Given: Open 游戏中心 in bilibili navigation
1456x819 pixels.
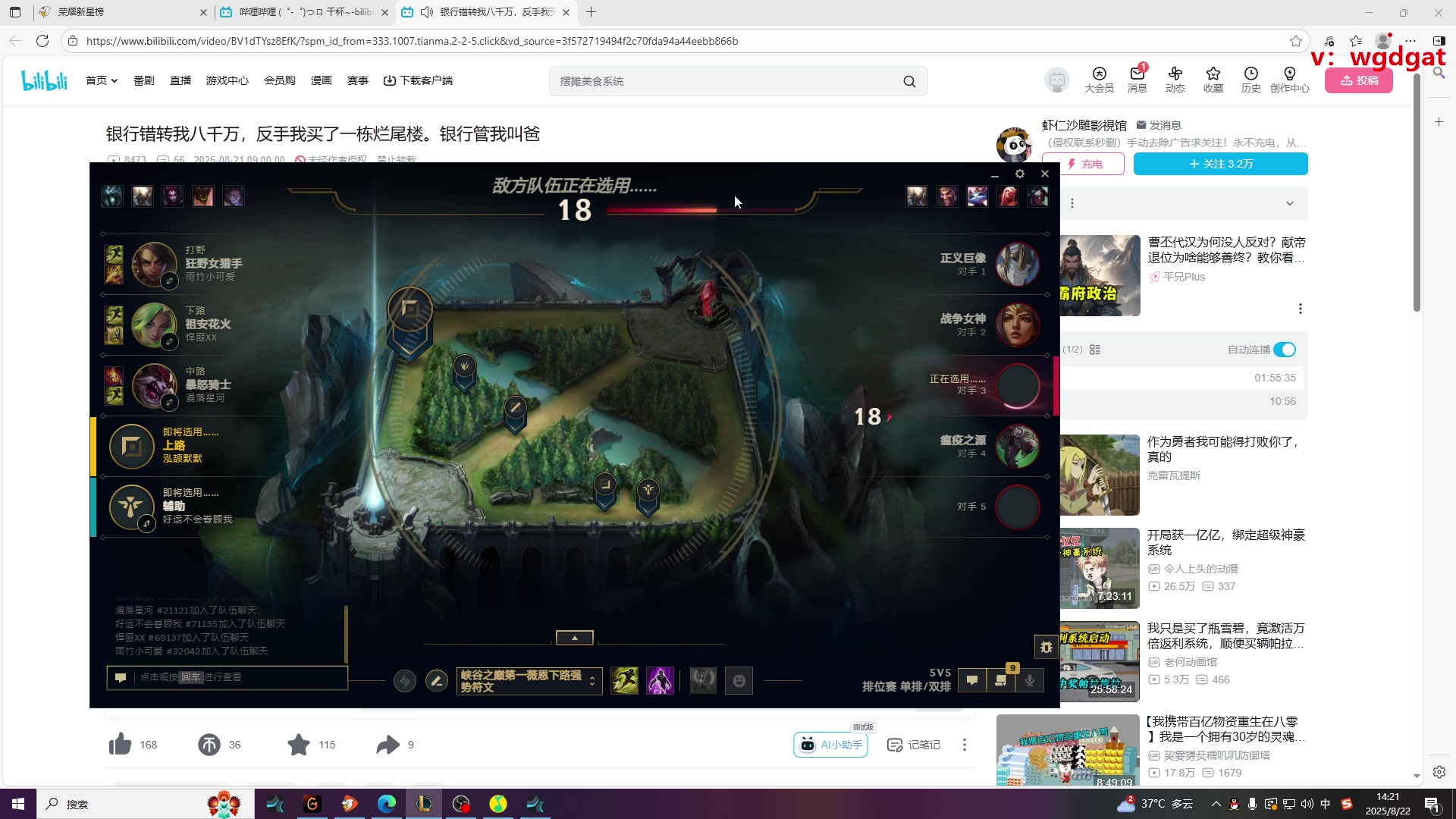Looking at the screenshot, I should (227, 80).
